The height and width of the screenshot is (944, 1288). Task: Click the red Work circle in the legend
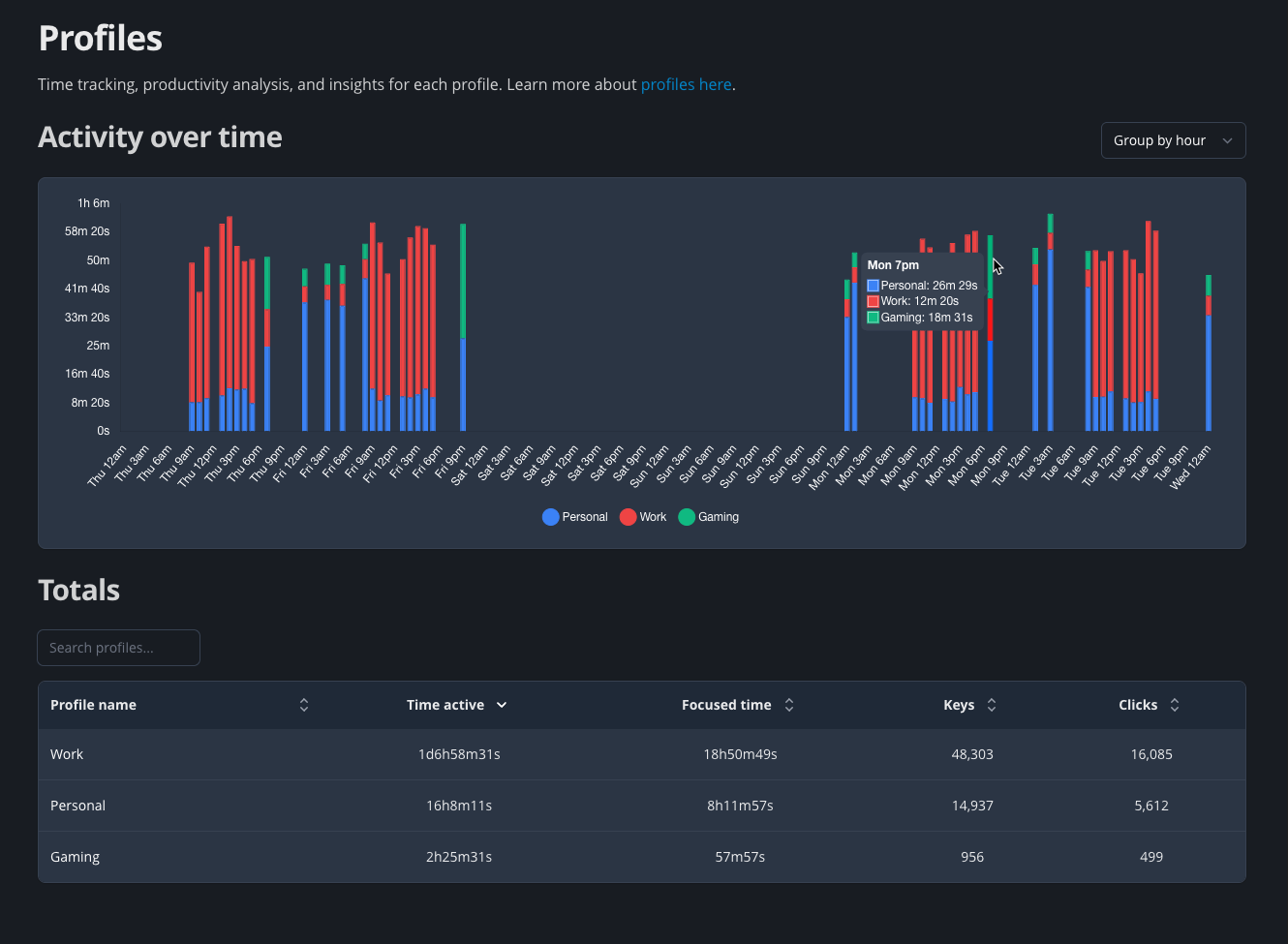[x=627, y=516]
